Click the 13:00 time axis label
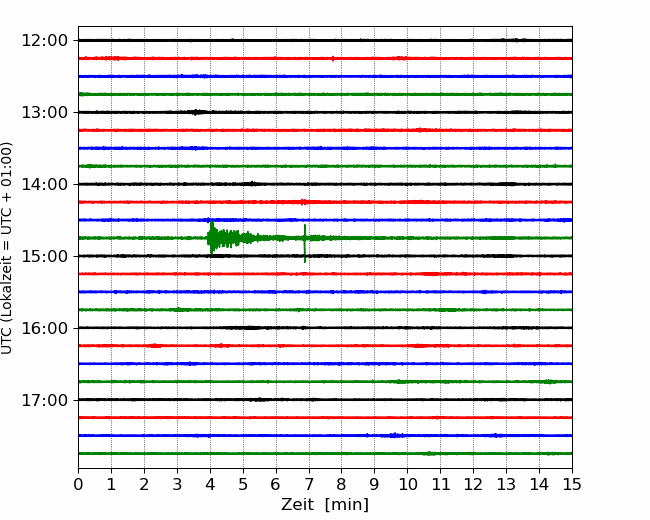This screenshot has height=520, width=650. click(x=44, y=112)
